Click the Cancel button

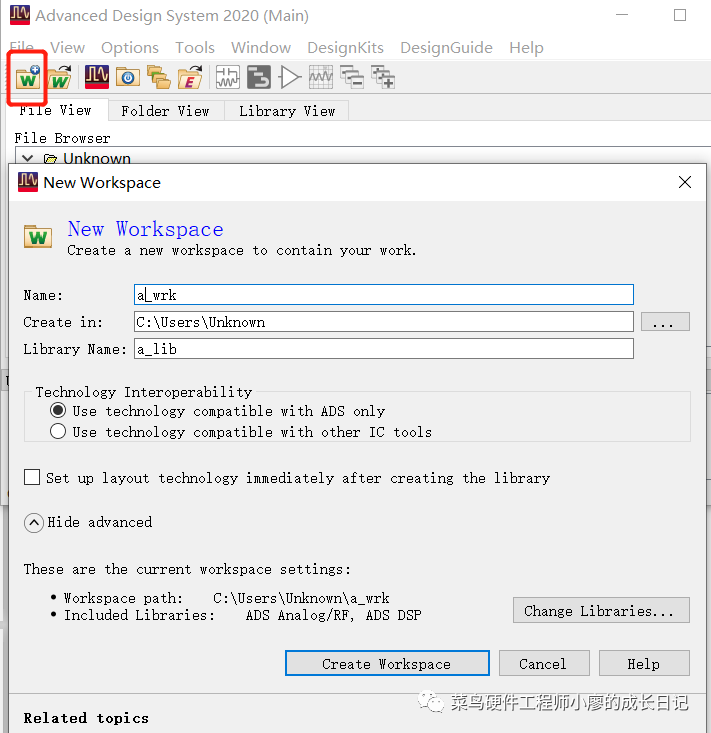pos(544,663)
